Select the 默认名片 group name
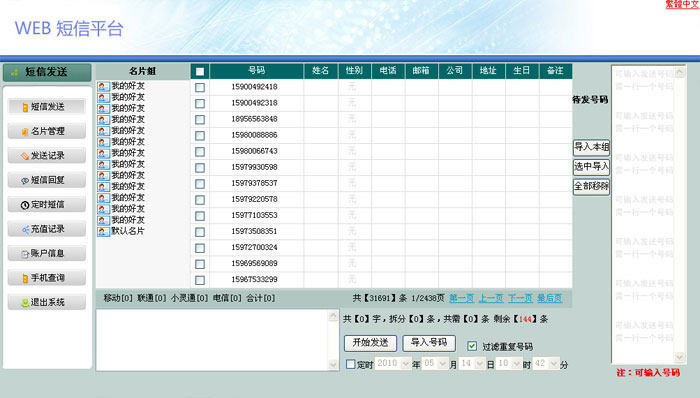The height and width of the screenshot is (398, 700). click(x=128, y=231)
